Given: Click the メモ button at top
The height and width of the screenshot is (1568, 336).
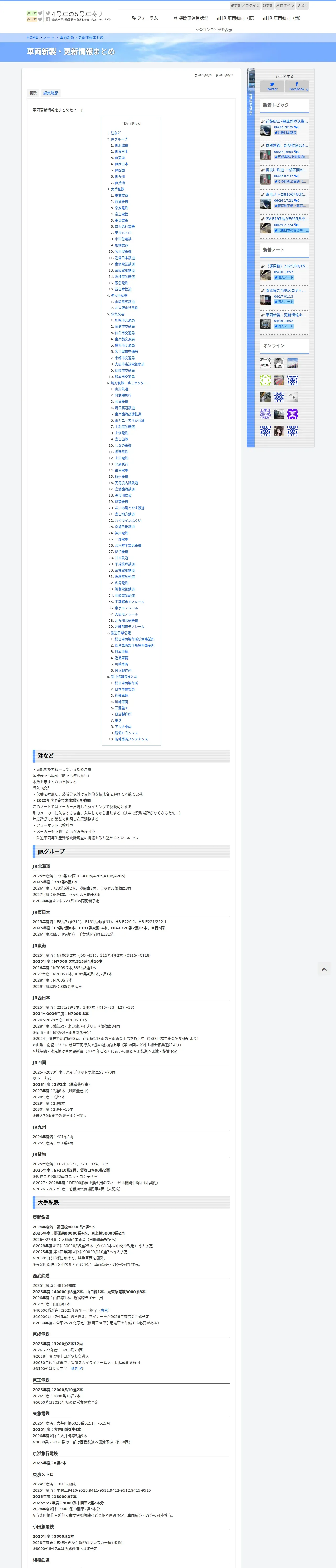Looking at the screenshot, I should [303, 5].
